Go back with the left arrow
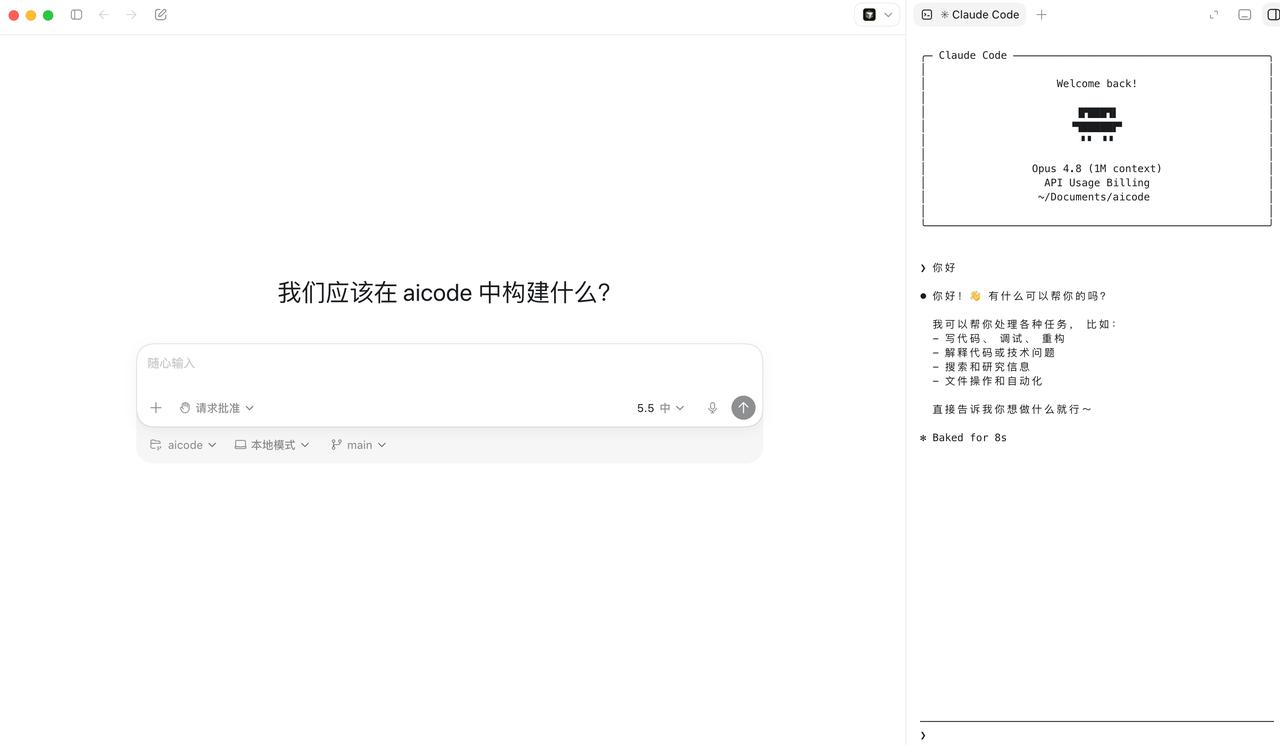The image size is (1280, 745). (103, 15)
